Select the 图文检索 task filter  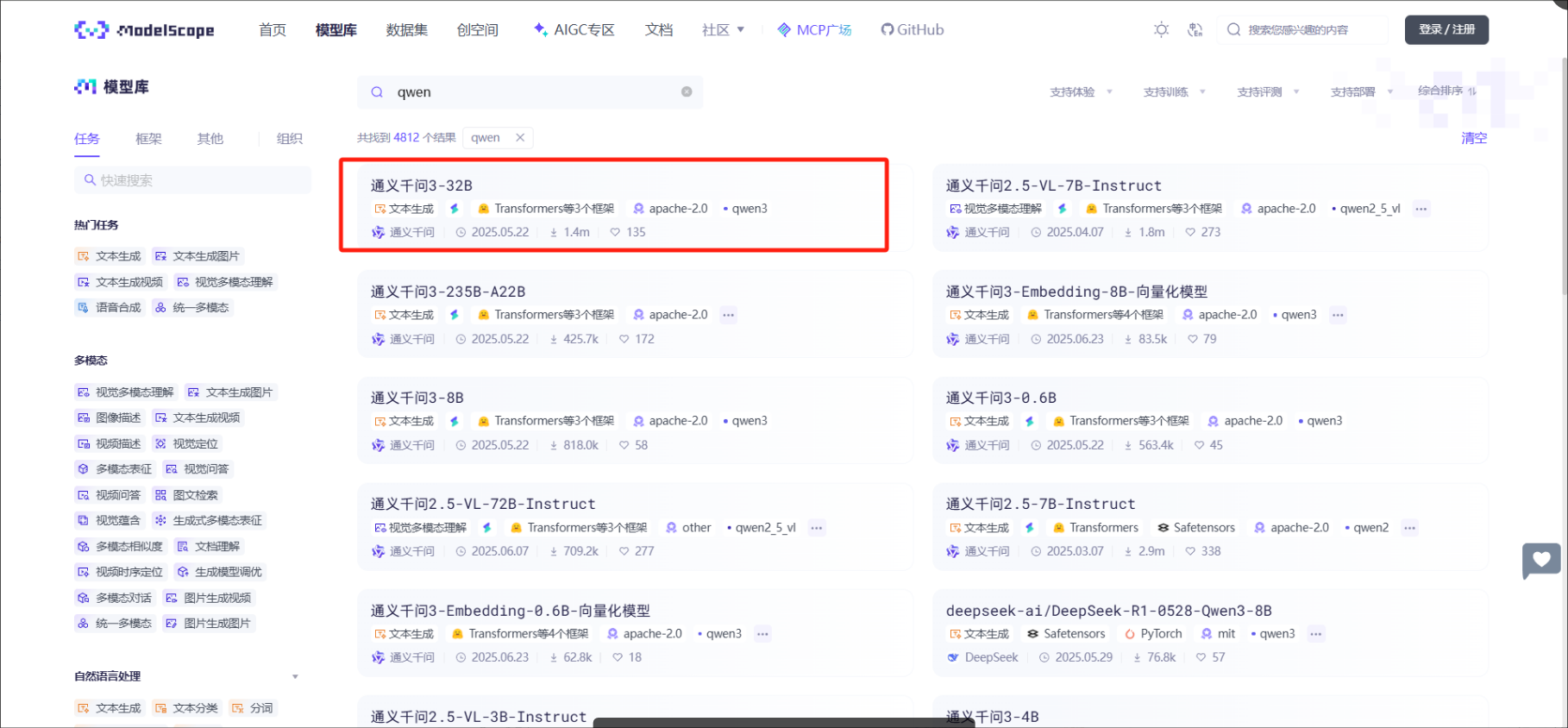click(x=186, y=495)
